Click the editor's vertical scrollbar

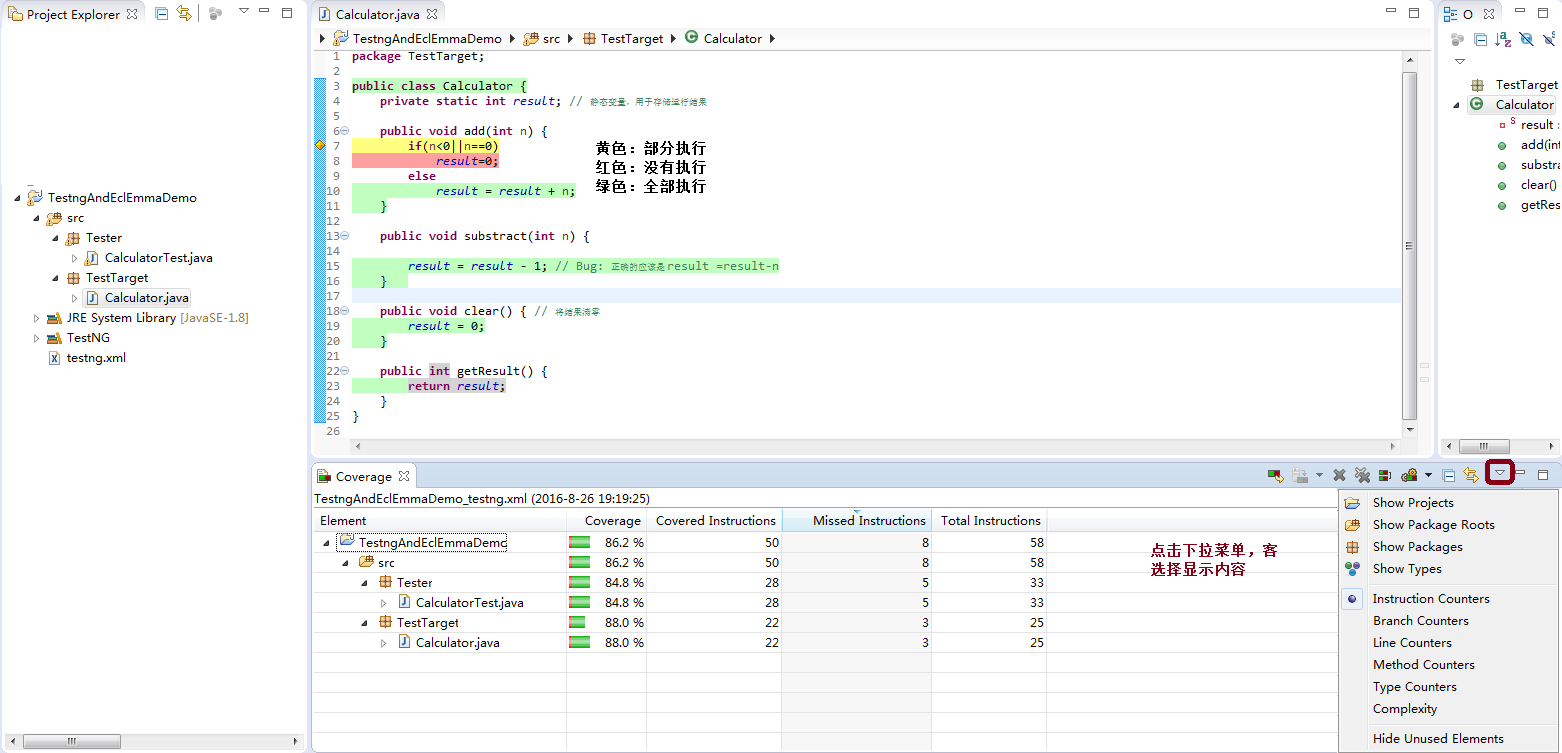point(1410,245)
